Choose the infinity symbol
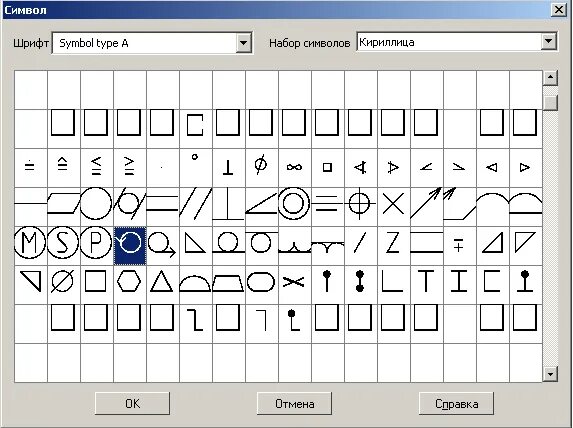Screen dimensions: 573x428 (x=294, y=167)
